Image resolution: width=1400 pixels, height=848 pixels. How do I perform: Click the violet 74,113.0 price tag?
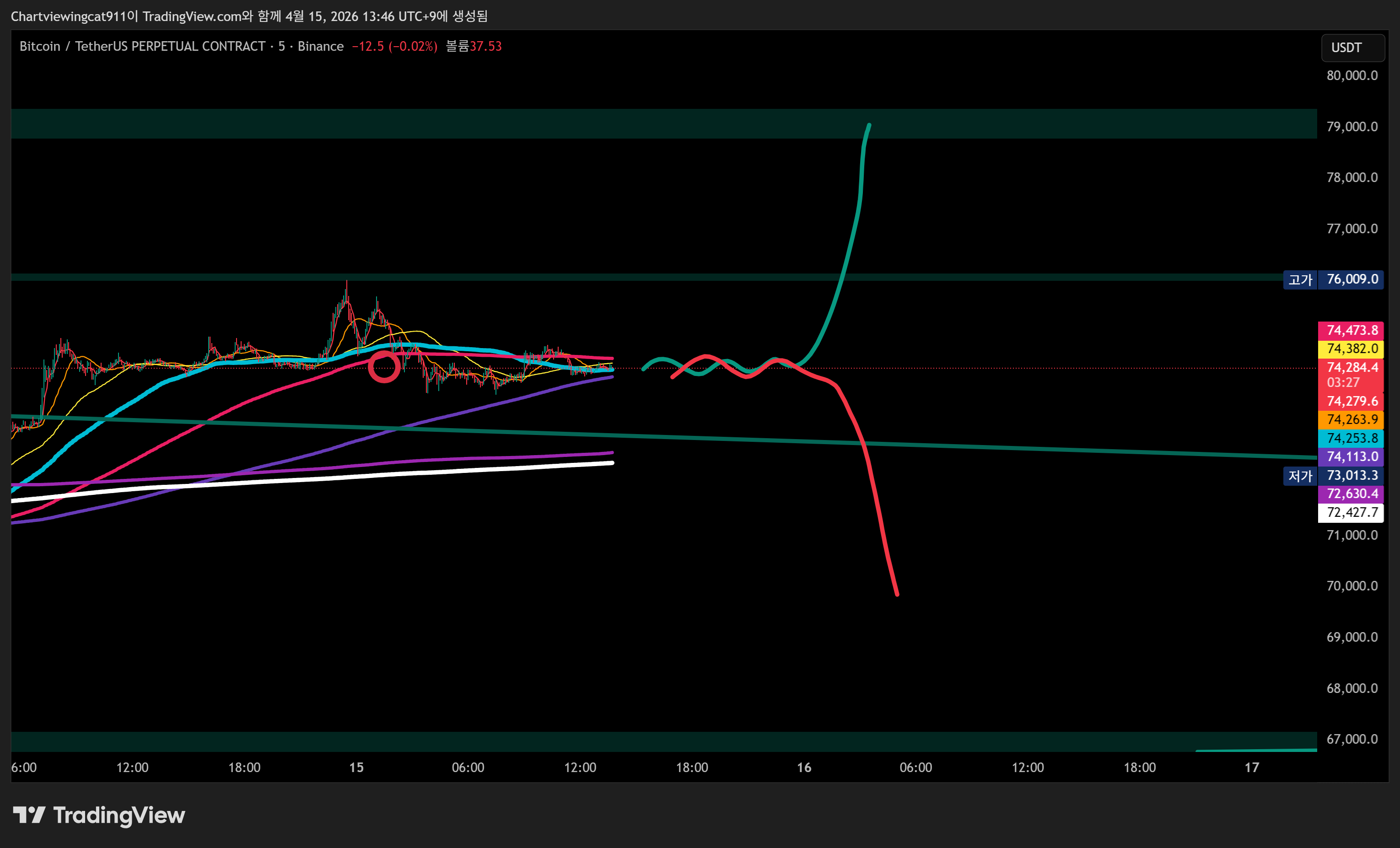1351,456
